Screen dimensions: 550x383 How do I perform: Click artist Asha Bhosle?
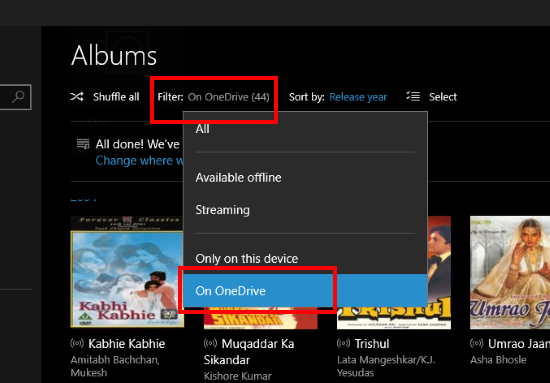[x=498, y=360]
